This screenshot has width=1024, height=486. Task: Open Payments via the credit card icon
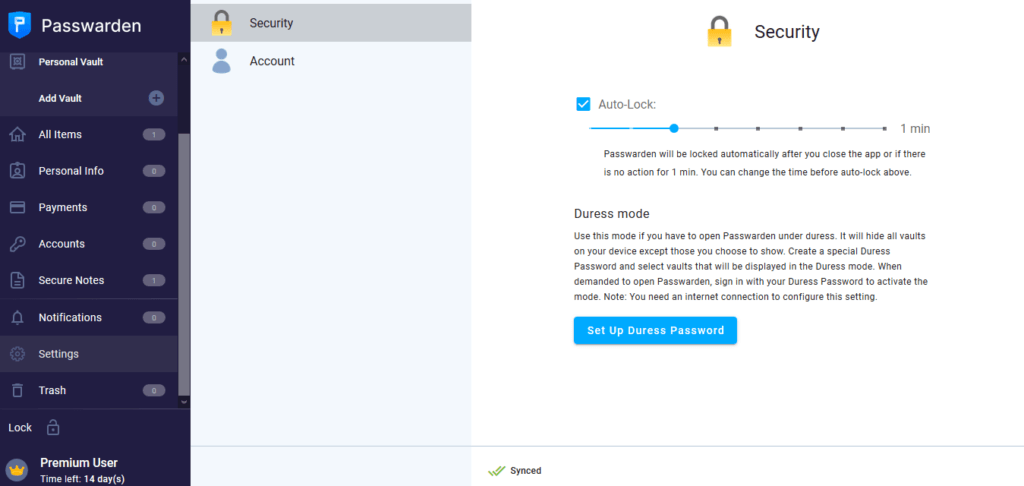[18, 208]
